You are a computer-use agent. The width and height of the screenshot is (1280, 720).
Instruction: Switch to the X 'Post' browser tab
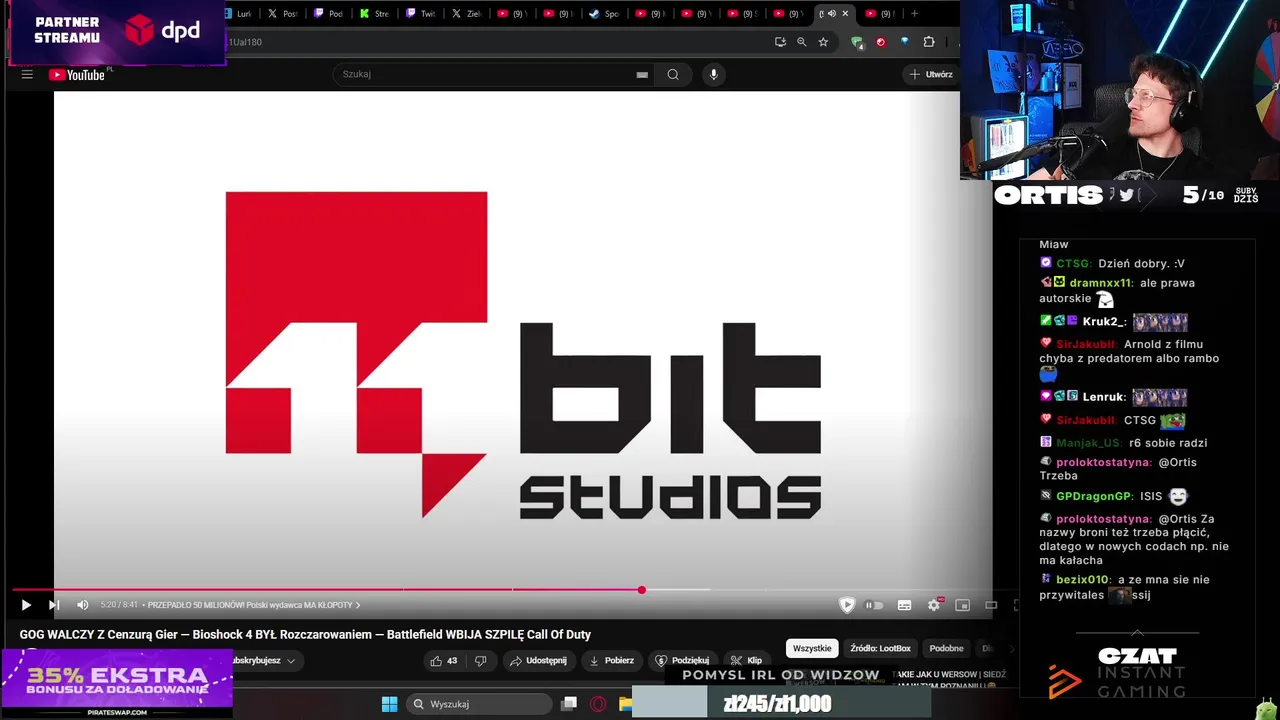[283, 14]
